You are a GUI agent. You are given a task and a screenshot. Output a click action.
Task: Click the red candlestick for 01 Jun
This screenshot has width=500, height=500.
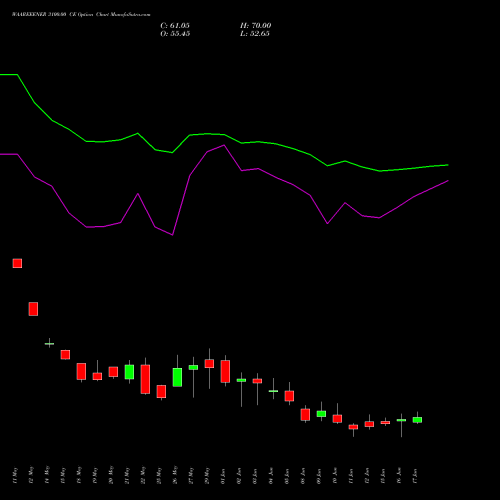(225, 371)
